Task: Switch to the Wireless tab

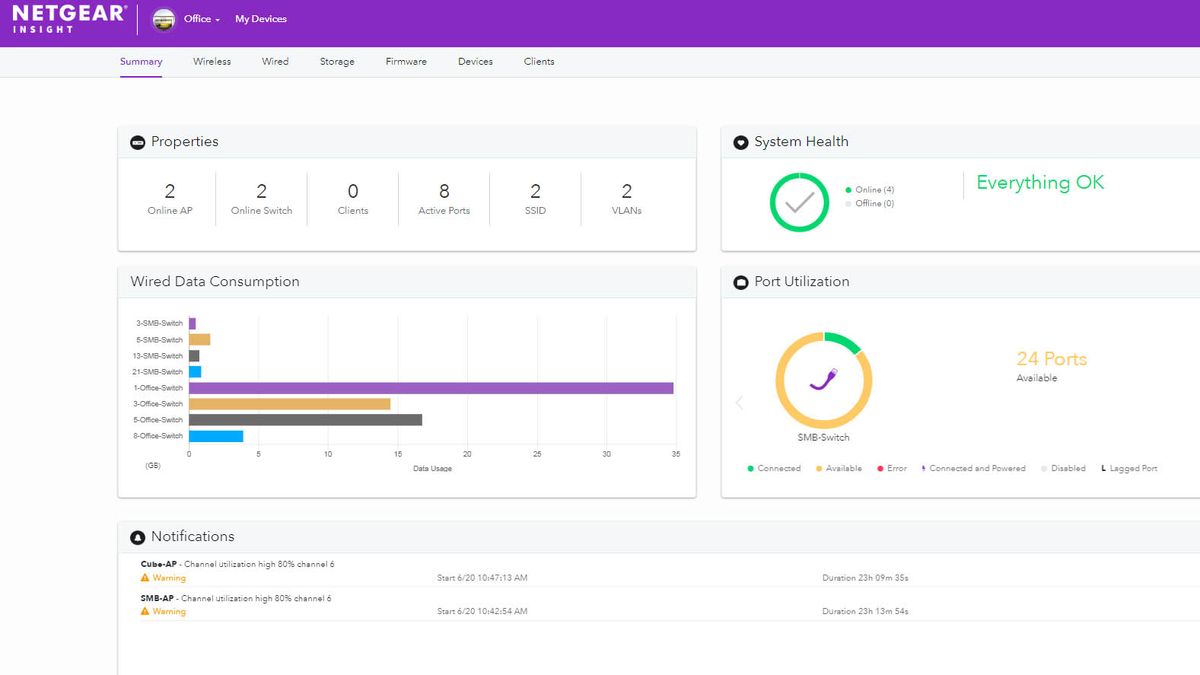Action: pos(212,61)
